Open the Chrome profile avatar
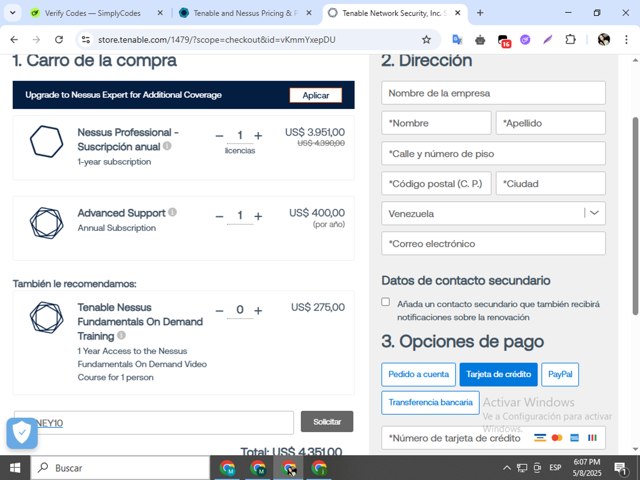Screen dimensions: 640x480 tap(604, 40)
